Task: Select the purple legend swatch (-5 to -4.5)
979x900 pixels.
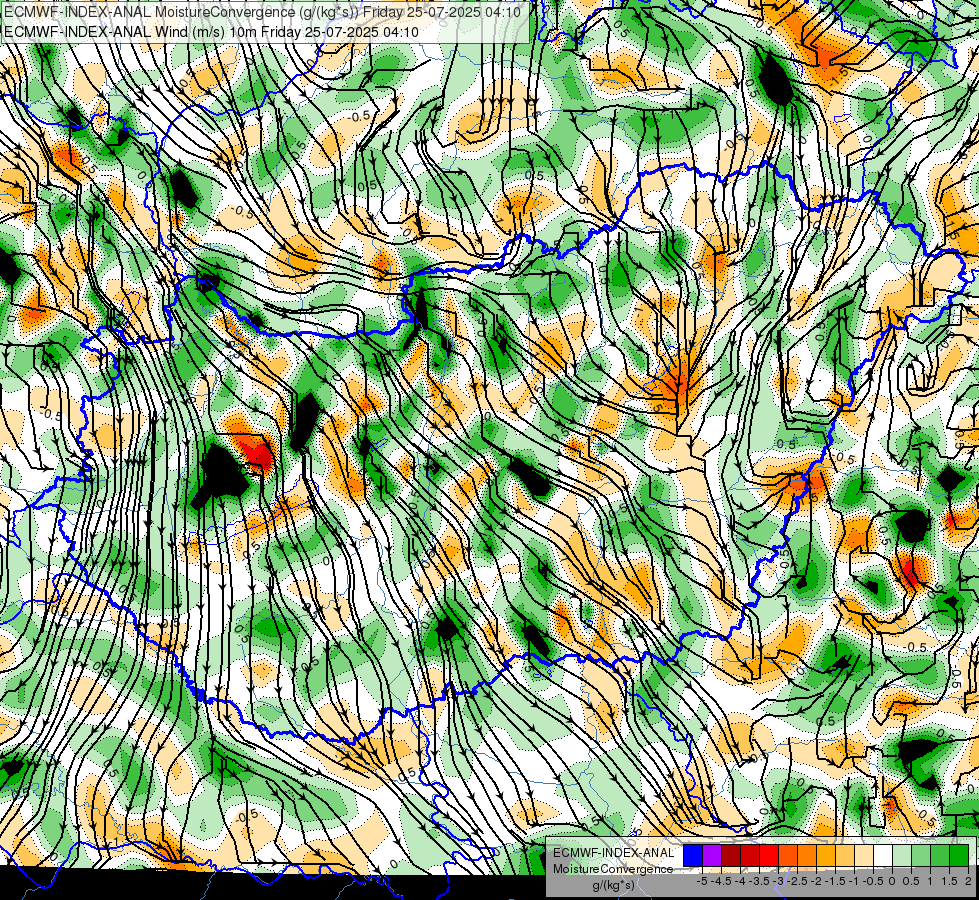Action: [x=712, y=856]
